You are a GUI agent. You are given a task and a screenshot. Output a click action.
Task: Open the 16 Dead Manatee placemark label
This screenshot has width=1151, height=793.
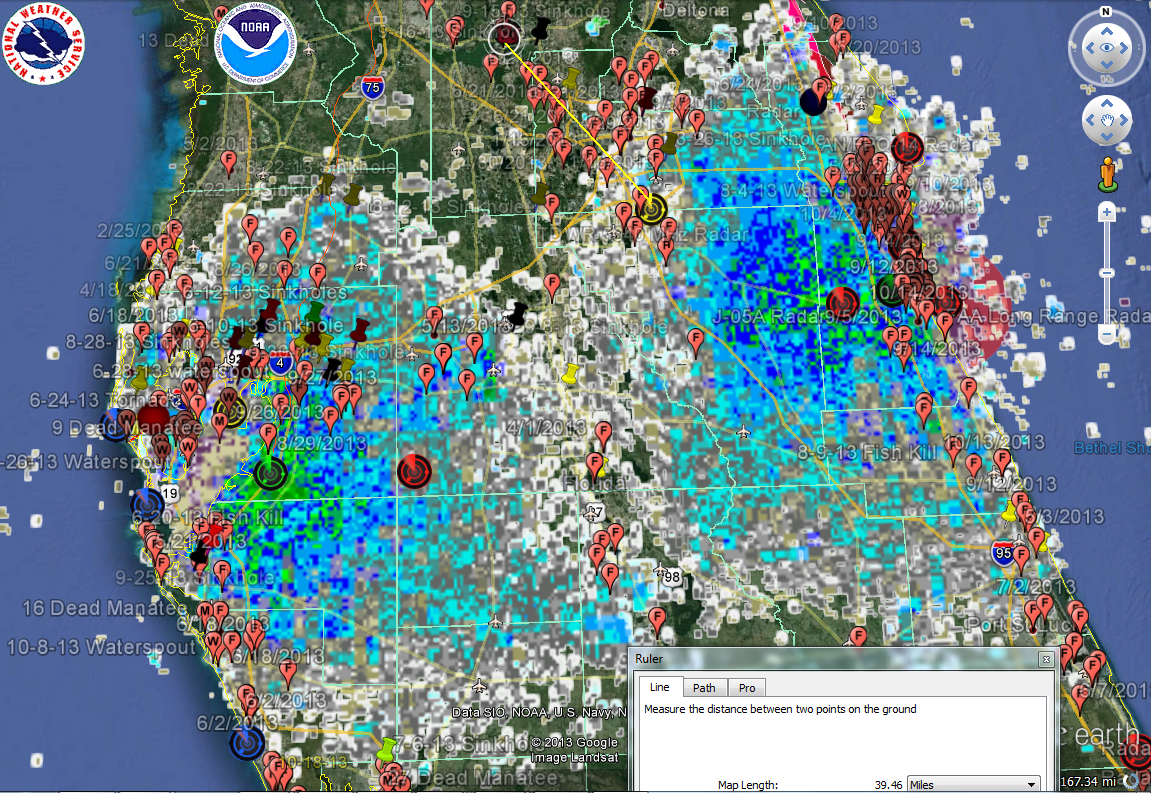pos(105,608)
